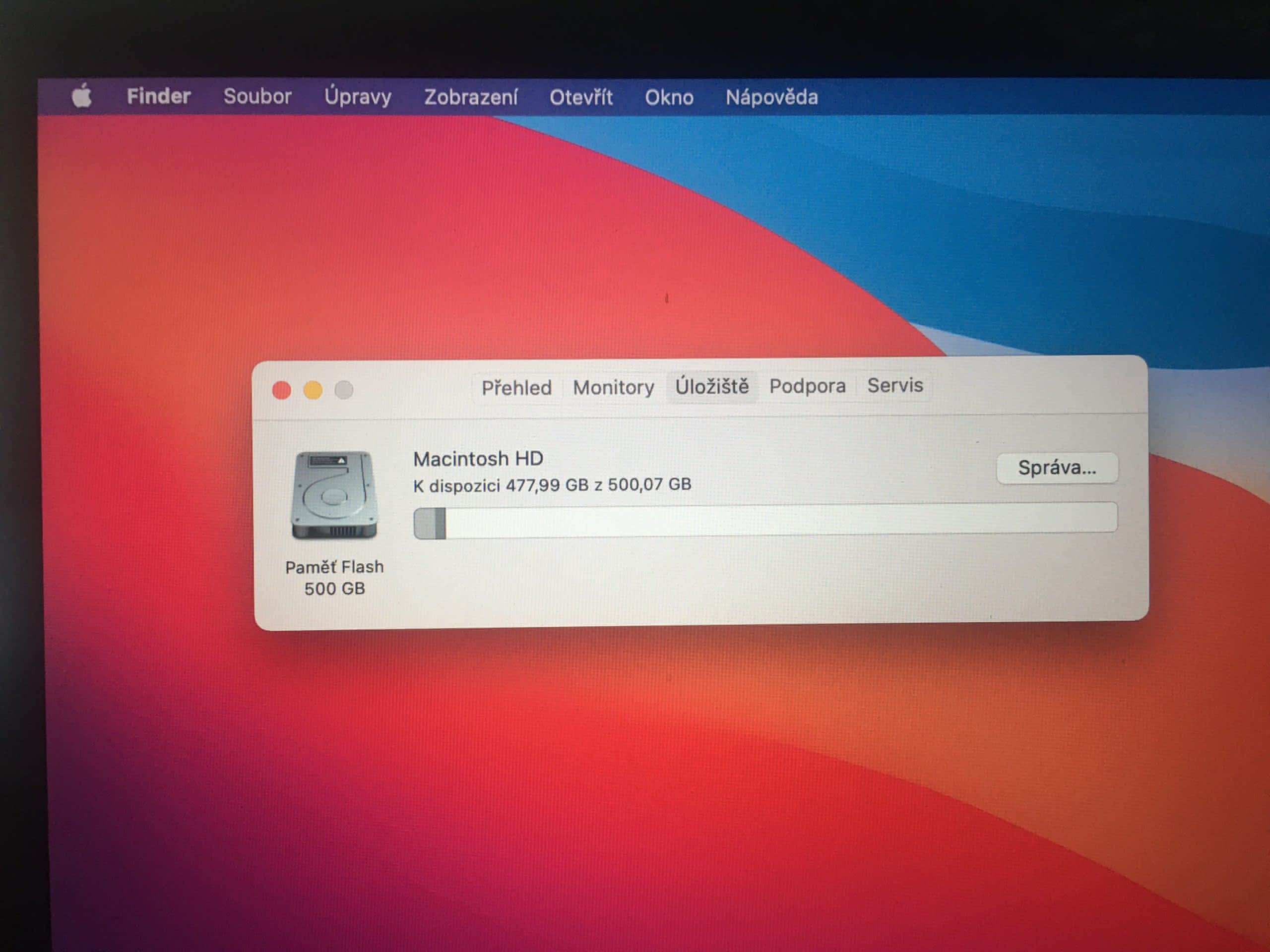Close the window with the red button
The height and width of the screenshot is (952, 1270).
pyautogui.click(x=281, y=390)
